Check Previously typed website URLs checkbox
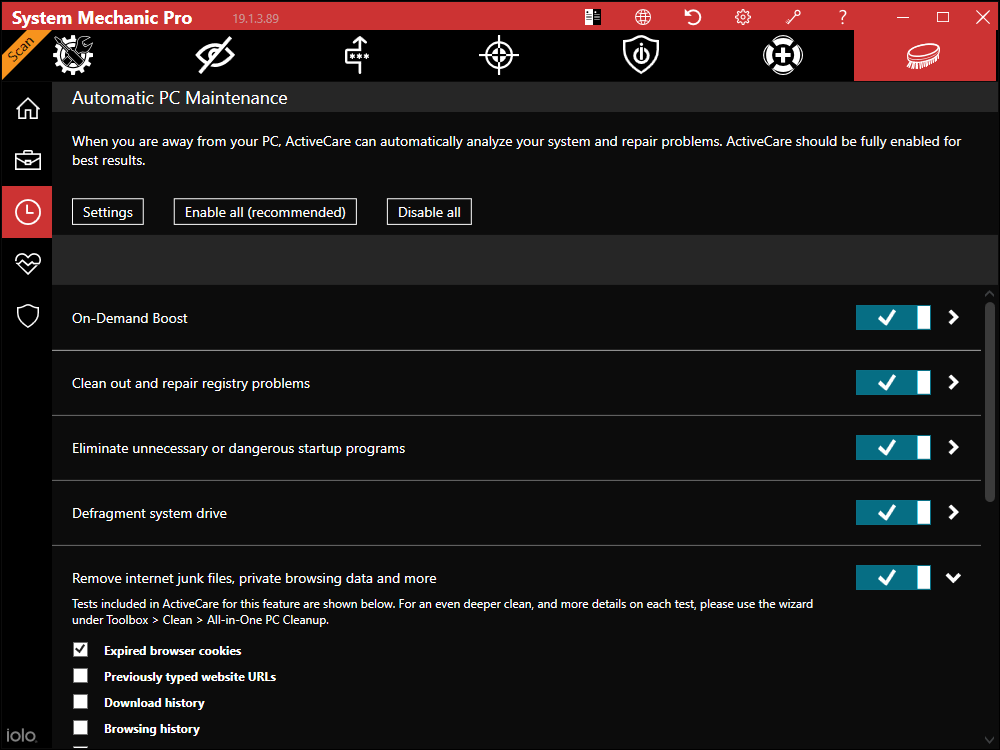Image resolution: width=1000 pixels, height=750 pixels. pyautogui.click(x=80, y=676)
